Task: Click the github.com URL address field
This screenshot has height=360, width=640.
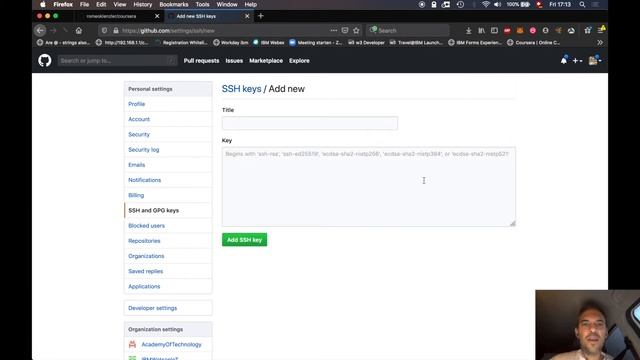Action: (x=222, y=31)
